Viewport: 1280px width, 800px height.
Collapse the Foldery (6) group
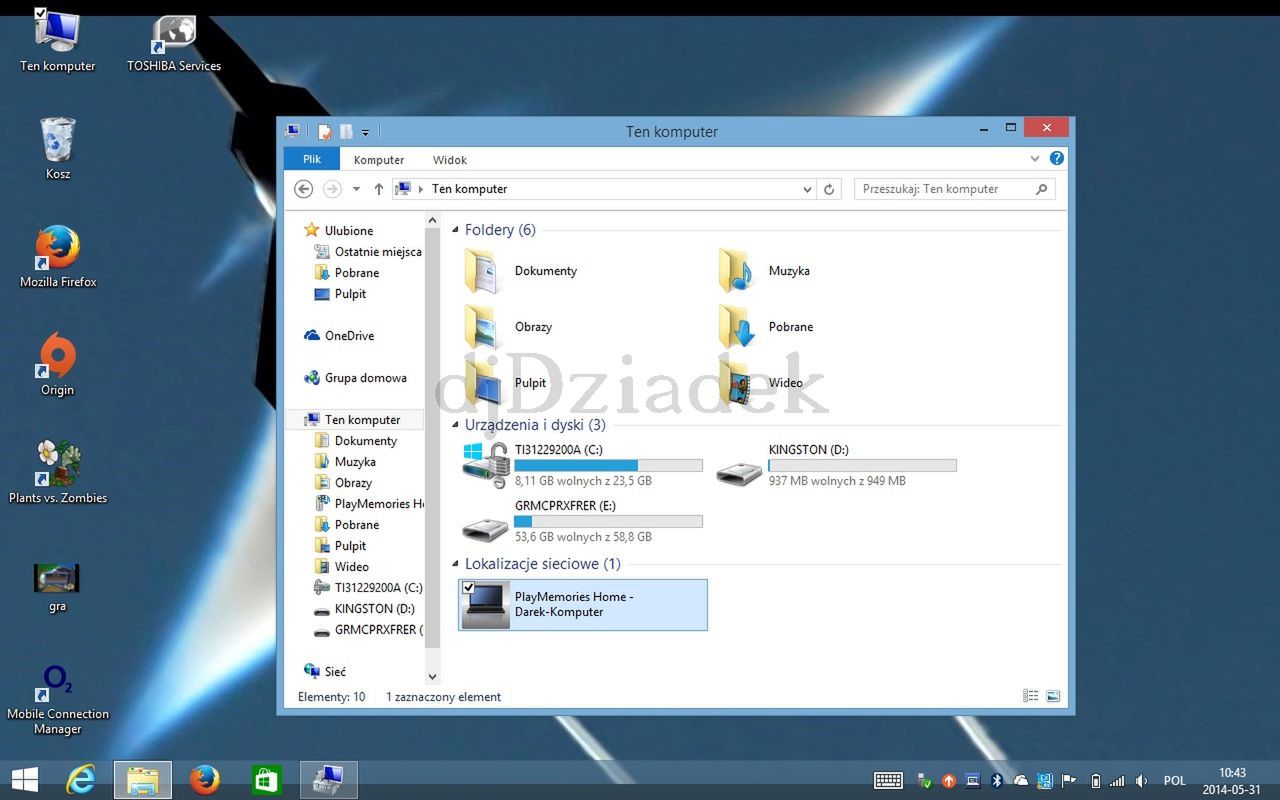(453, 231)
